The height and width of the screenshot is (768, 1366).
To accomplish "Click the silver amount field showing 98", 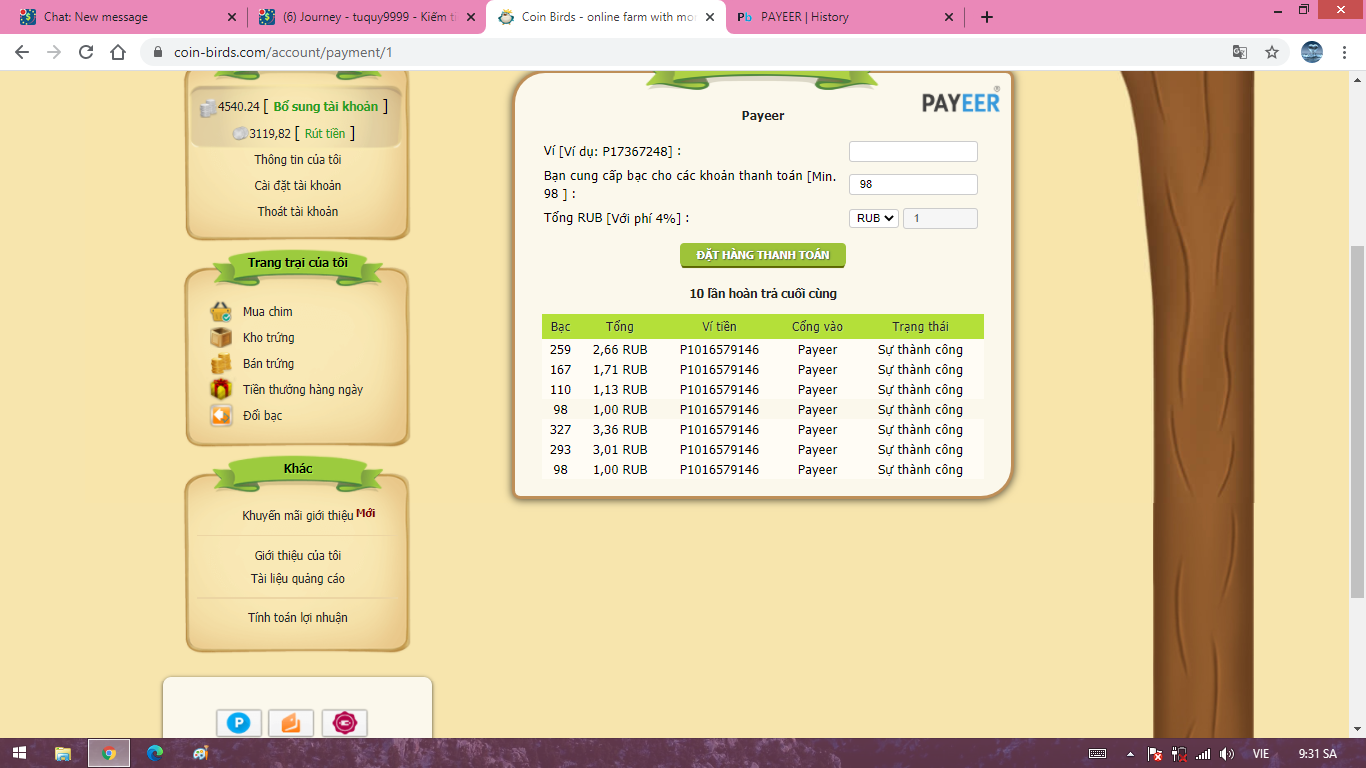I will point(913,185).
